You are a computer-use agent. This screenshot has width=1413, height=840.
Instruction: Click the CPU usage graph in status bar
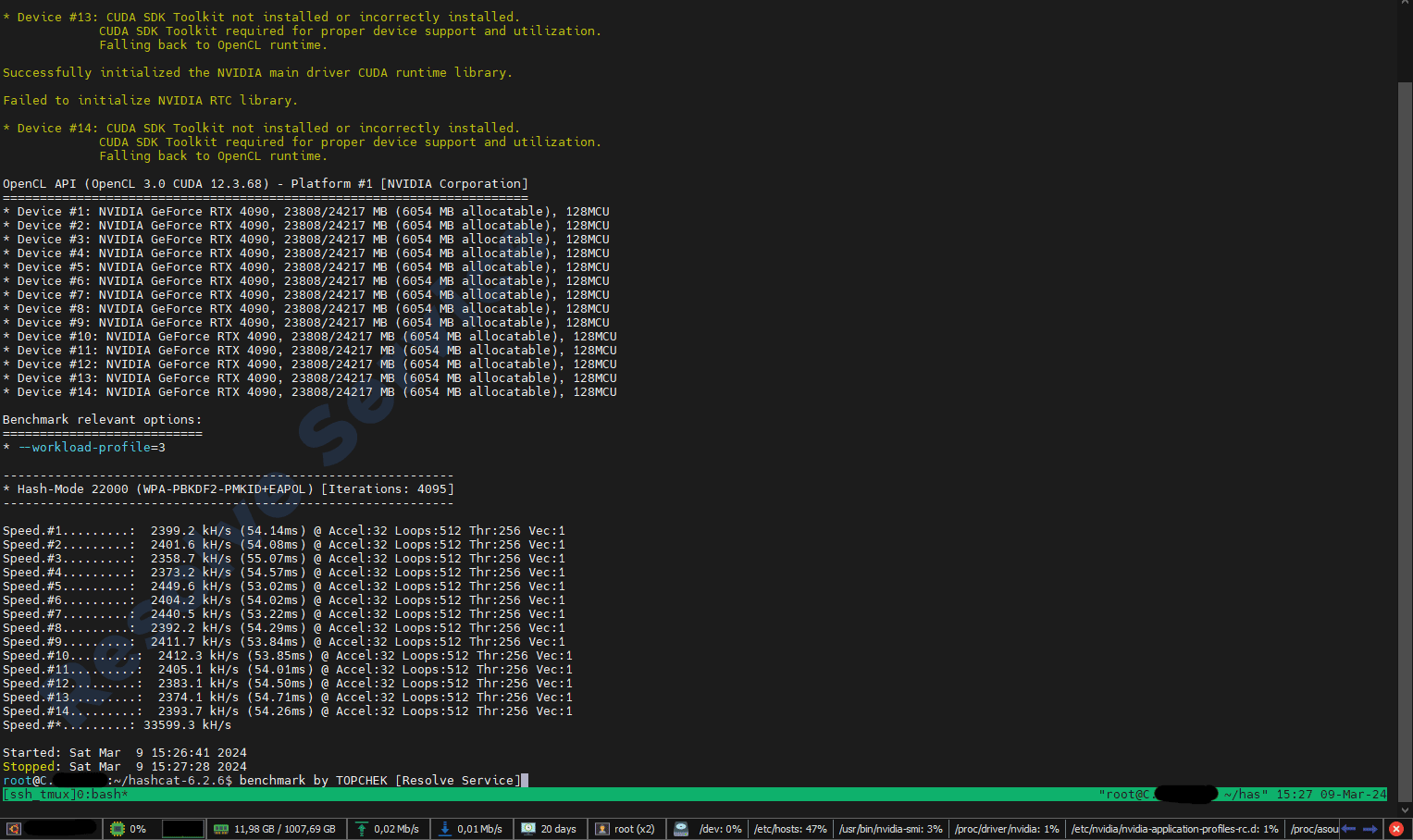[x=182, y=829]
